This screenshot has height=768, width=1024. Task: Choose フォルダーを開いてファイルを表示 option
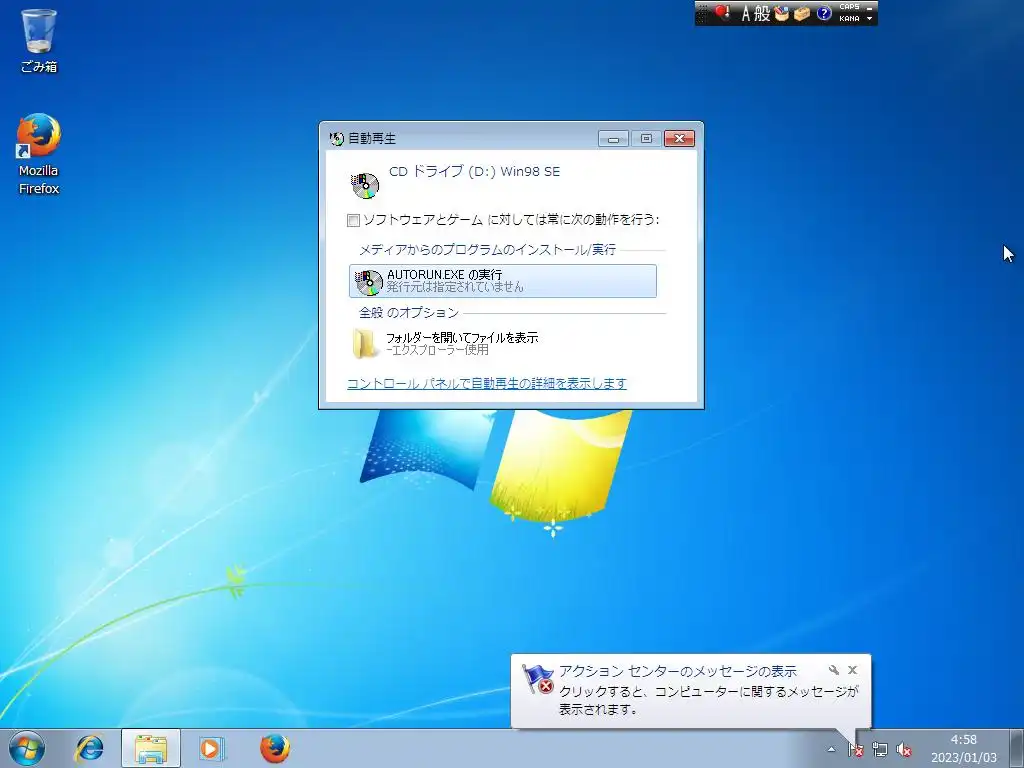pos(503,344)
